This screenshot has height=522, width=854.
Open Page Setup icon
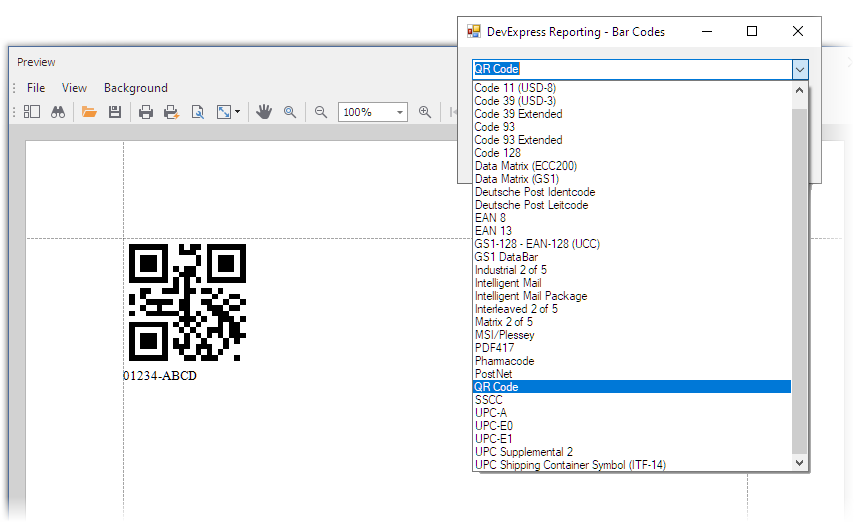point(198,112)
